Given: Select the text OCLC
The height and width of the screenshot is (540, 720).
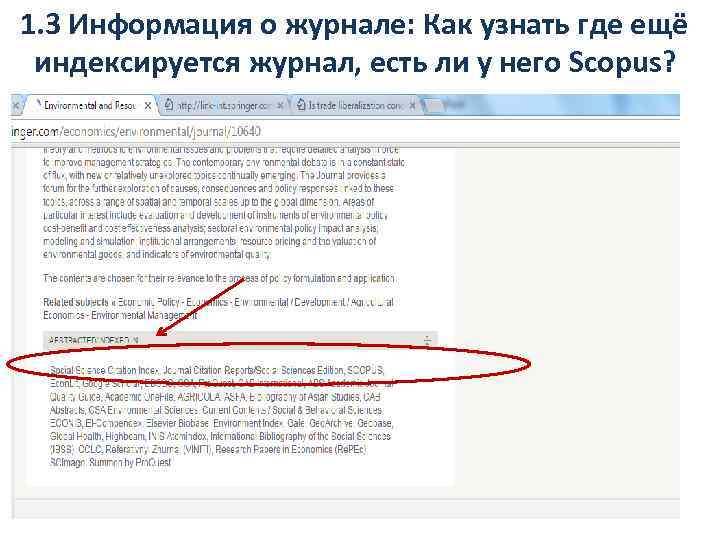Looking at the screenshot, I should [x=90, y=450].
